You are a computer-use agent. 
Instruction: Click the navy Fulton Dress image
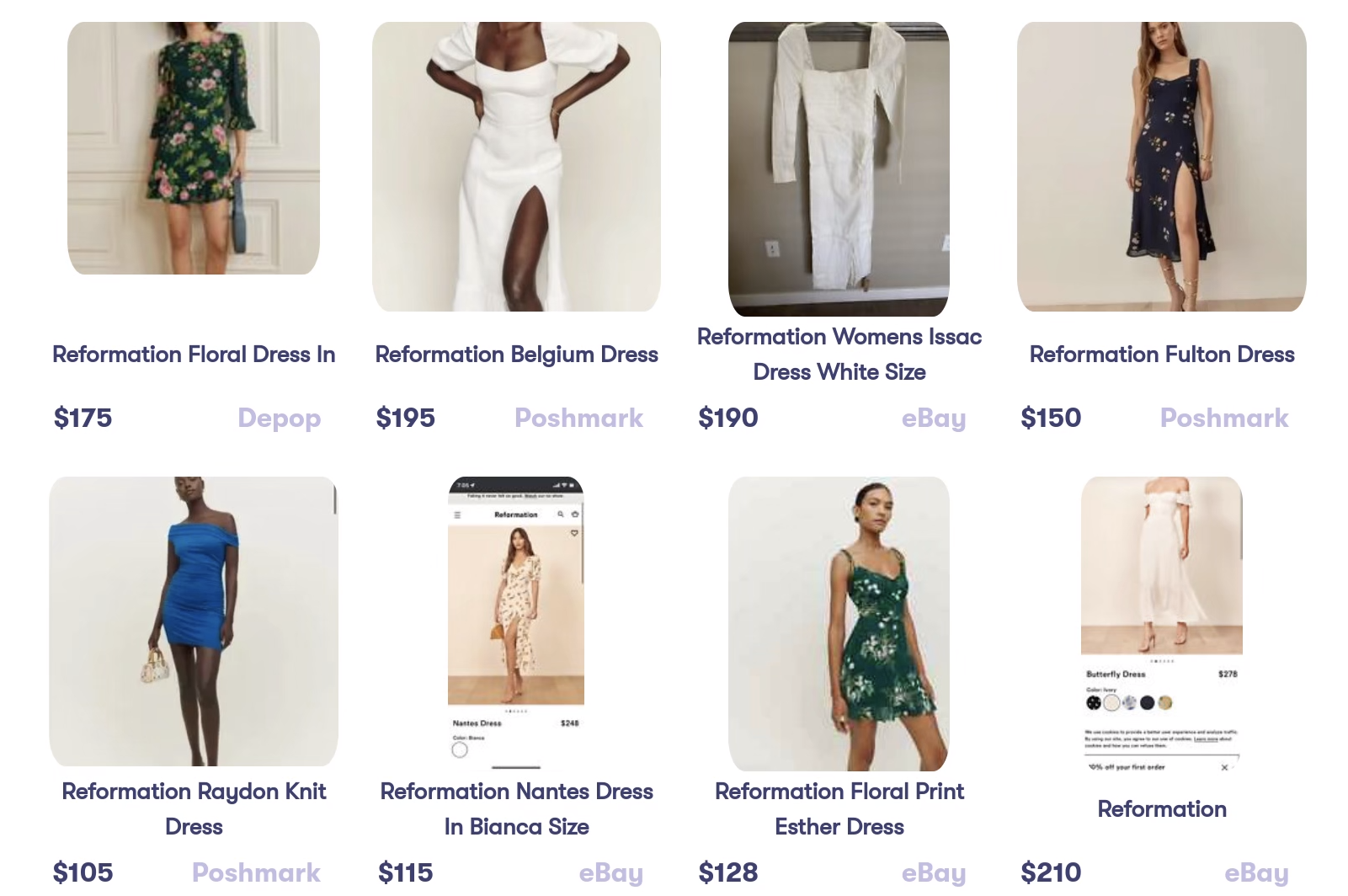[x=1161, y=164]
